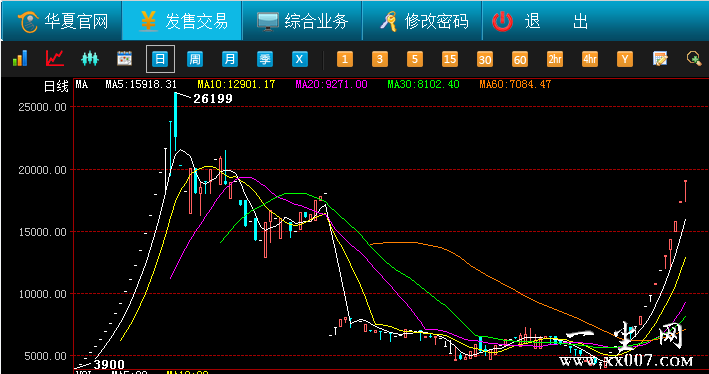Open the calendar date icon
This screenshot has height=374, width=709.
(x=124, y=59)
